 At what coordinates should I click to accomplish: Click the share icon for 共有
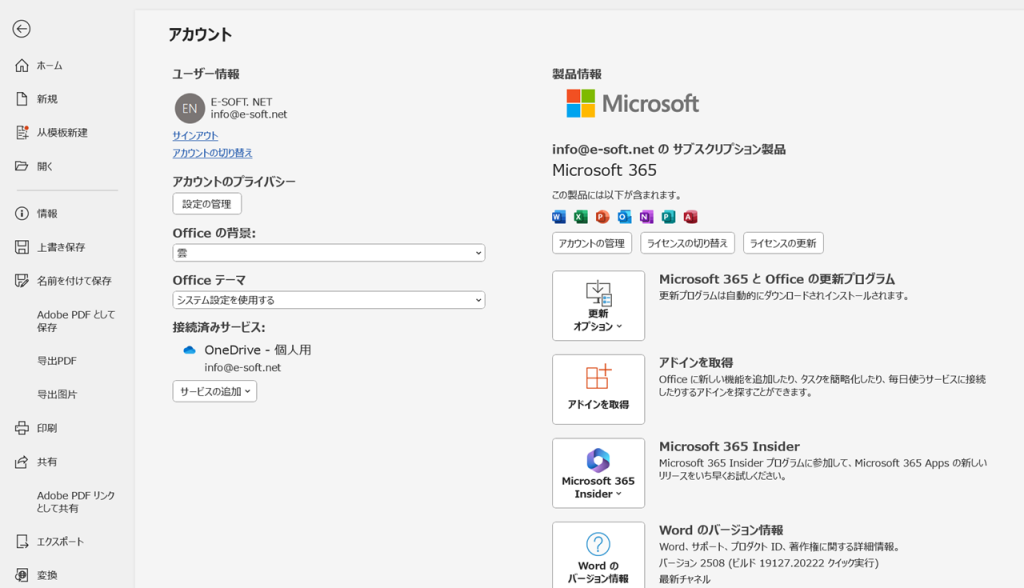tap(22, 462)
